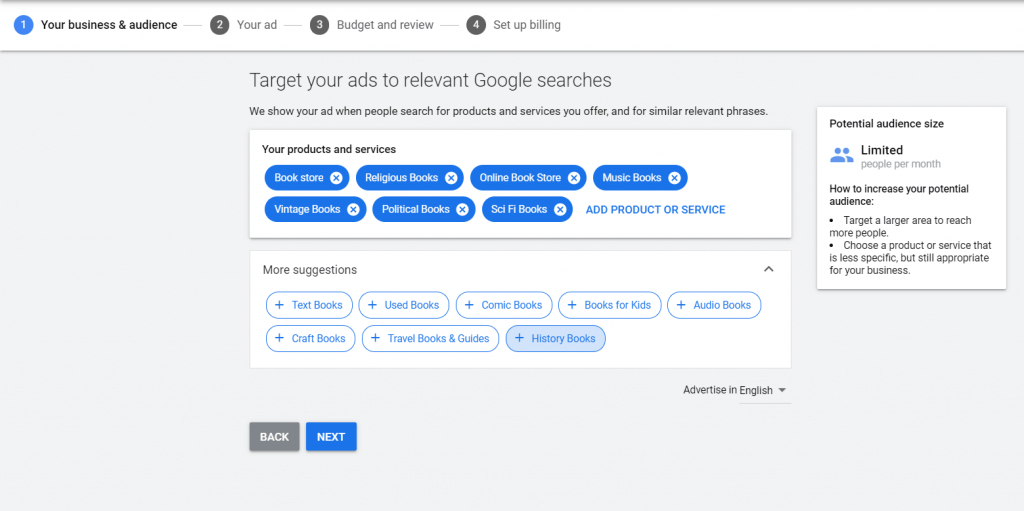Proceed with the NEXT button

(x=331, y=437)
